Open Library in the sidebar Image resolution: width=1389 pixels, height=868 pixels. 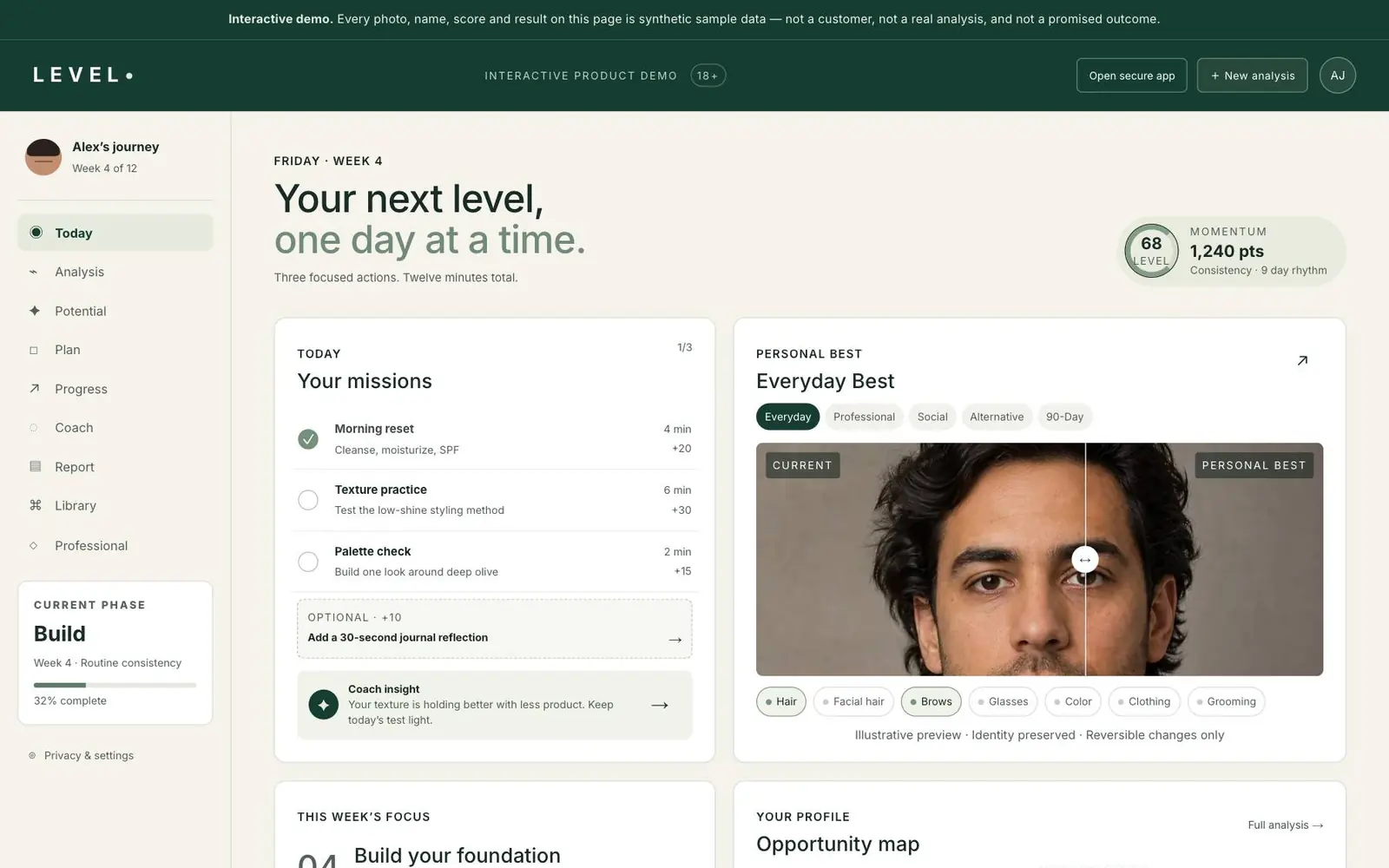coord(115,505)
